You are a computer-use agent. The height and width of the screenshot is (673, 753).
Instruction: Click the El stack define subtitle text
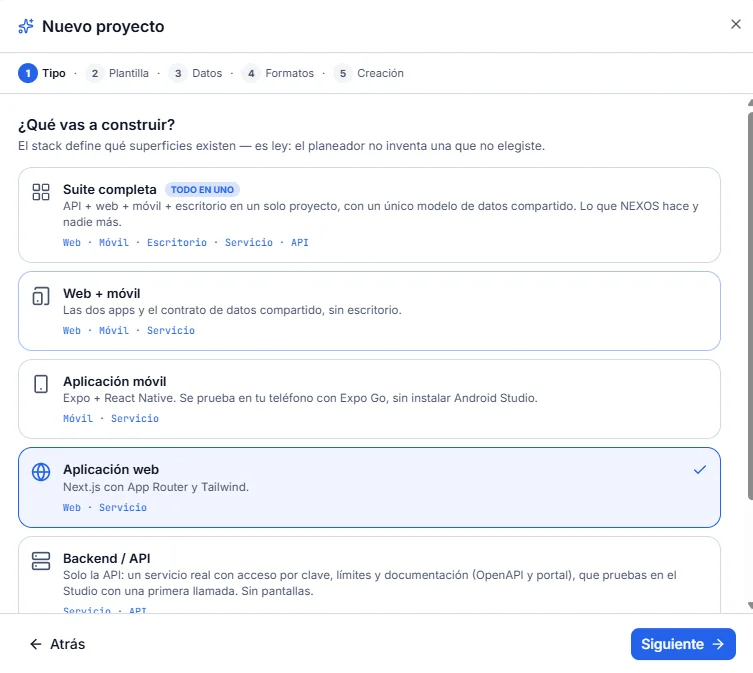click(x=281, y=146)
